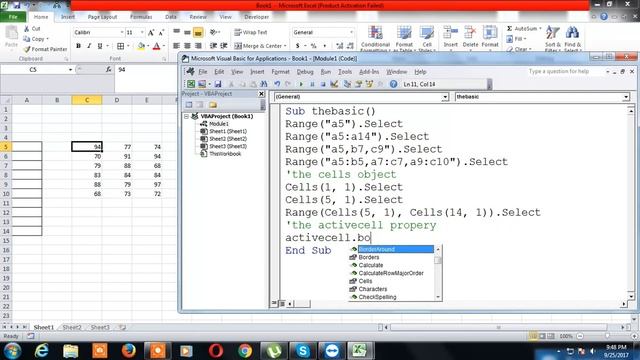Open Properties Window icon in VBA toolbar

358,84
